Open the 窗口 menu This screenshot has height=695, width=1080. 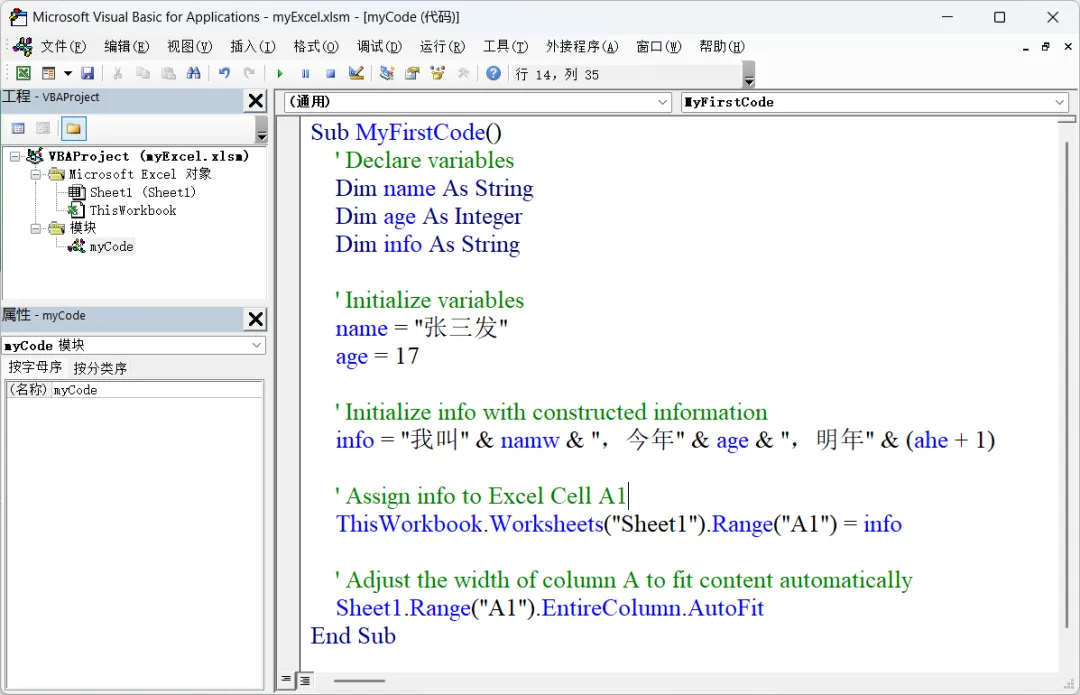point(658,47)
